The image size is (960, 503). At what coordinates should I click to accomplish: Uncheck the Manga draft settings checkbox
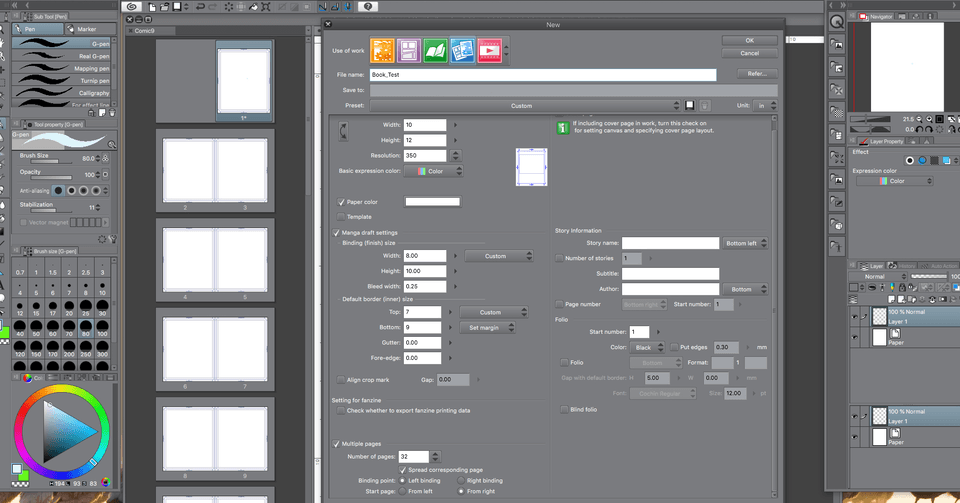click(x=336, y=232)
